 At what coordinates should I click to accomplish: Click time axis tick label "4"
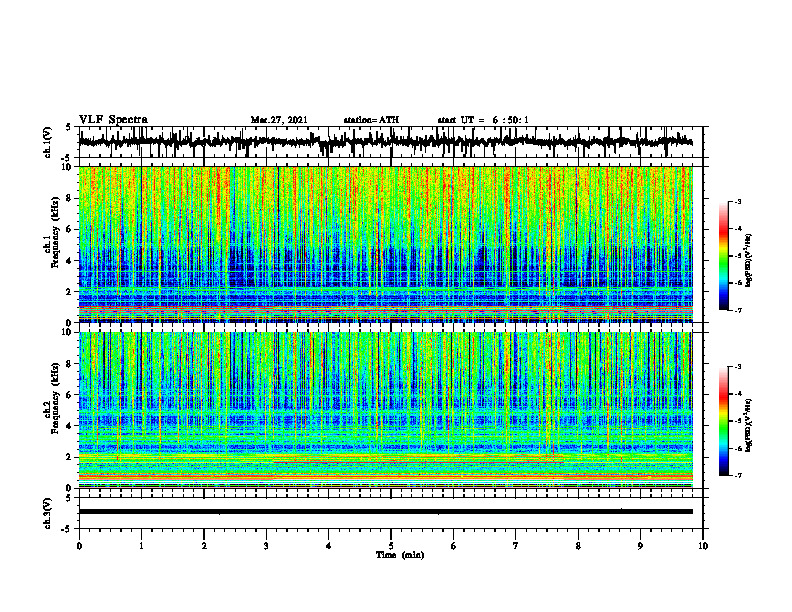329,546
